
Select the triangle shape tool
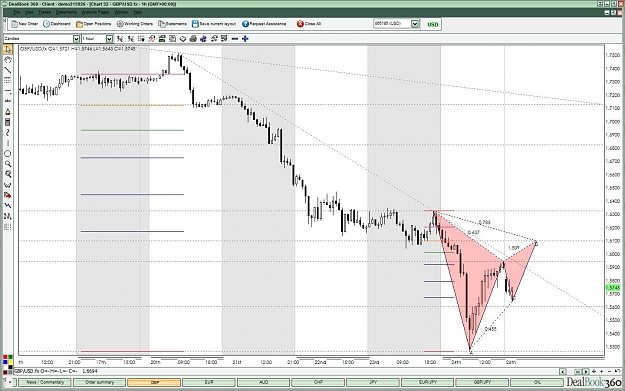coord(8,112)
